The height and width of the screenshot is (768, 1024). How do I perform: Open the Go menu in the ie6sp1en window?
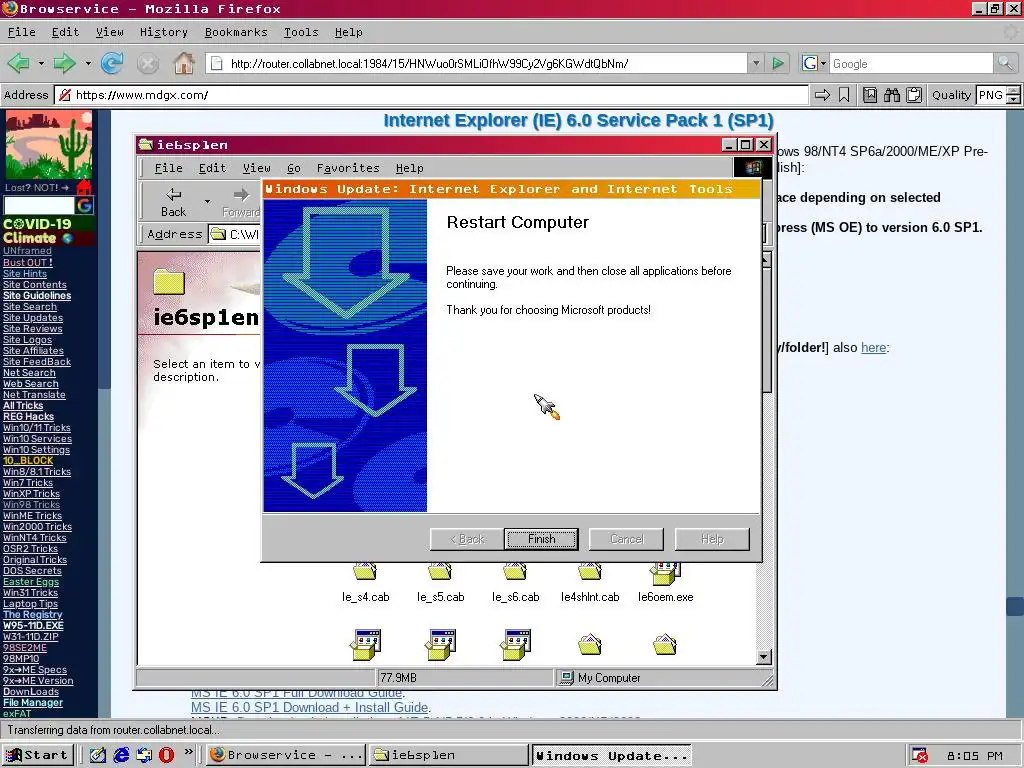[x=294, y=168]
